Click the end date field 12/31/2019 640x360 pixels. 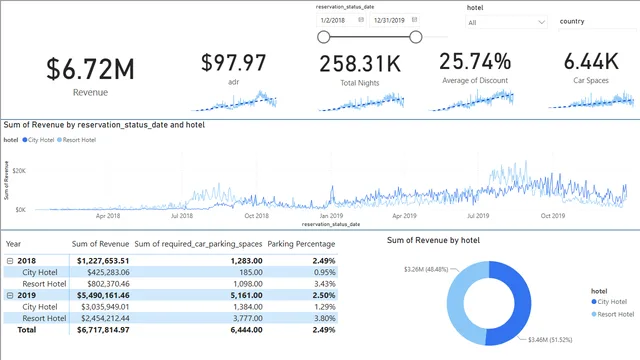point(394,20)
